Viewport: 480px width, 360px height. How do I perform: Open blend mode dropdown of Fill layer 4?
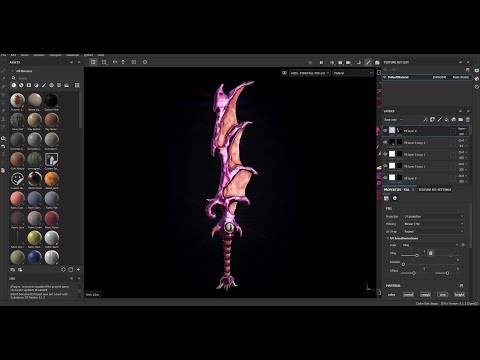tap(463, 128)
